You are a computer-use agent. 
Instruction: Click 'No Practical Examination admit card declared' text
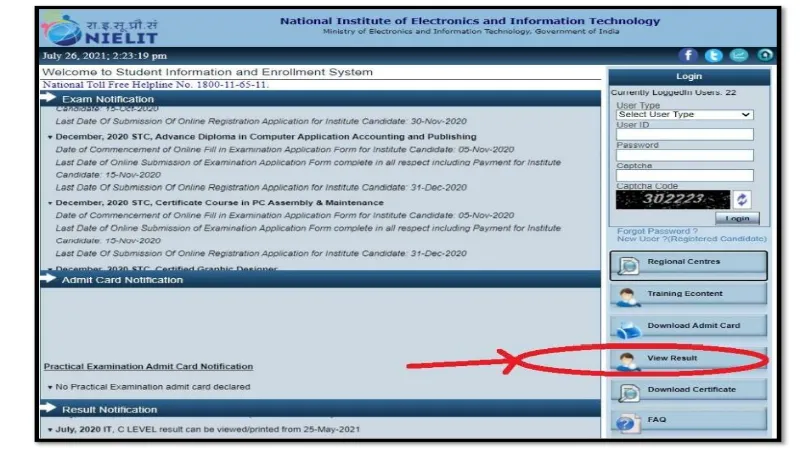pyautogui.click(x=153, y=387)
